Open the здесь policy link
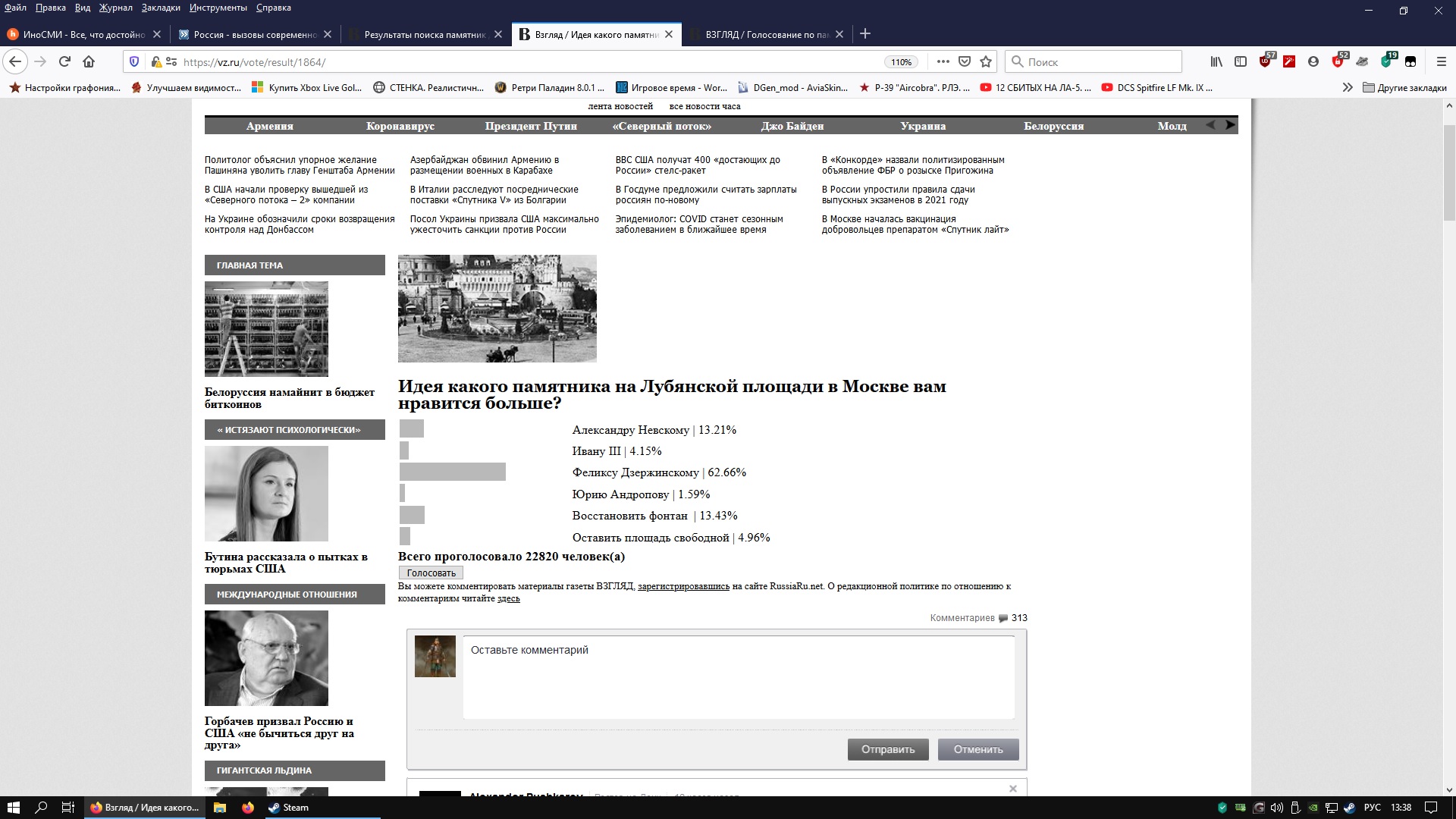This screenshot has width=1456, height=819. pyautogui.click(x=508, y=598)
